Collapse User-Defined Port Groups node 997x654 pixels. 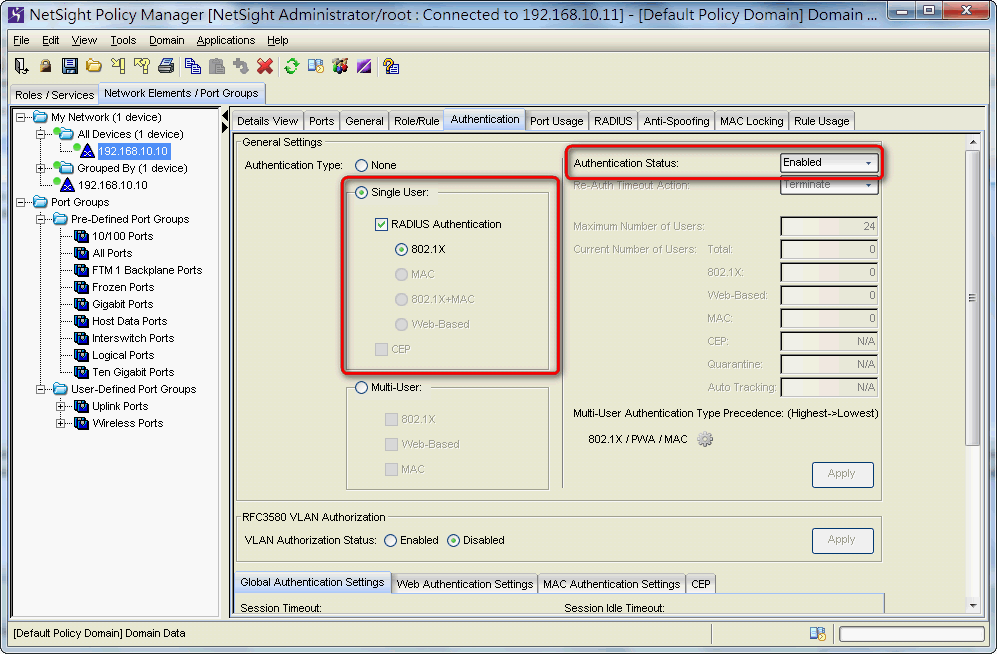click(41, 389)
